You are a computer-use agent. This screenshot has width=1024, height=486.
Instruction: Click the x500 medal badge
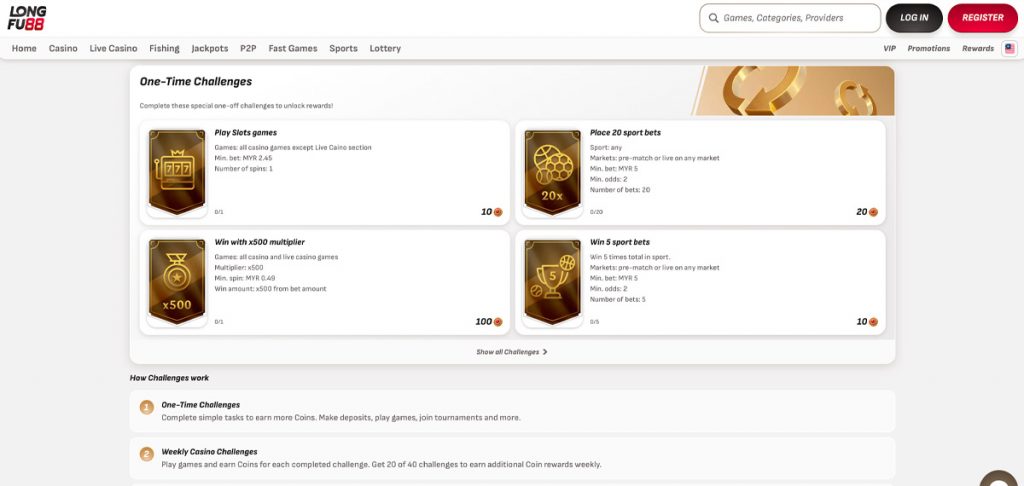[x=176, y=282]
